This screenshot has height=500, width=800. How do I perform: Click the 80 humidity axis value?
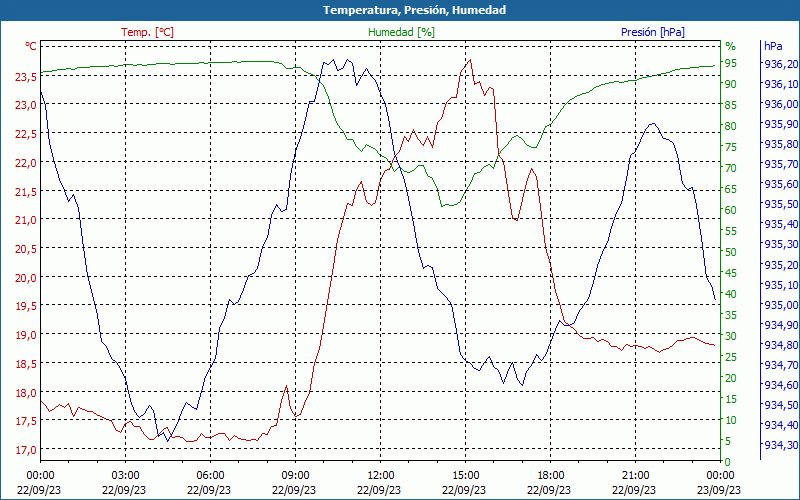(731, 126)
